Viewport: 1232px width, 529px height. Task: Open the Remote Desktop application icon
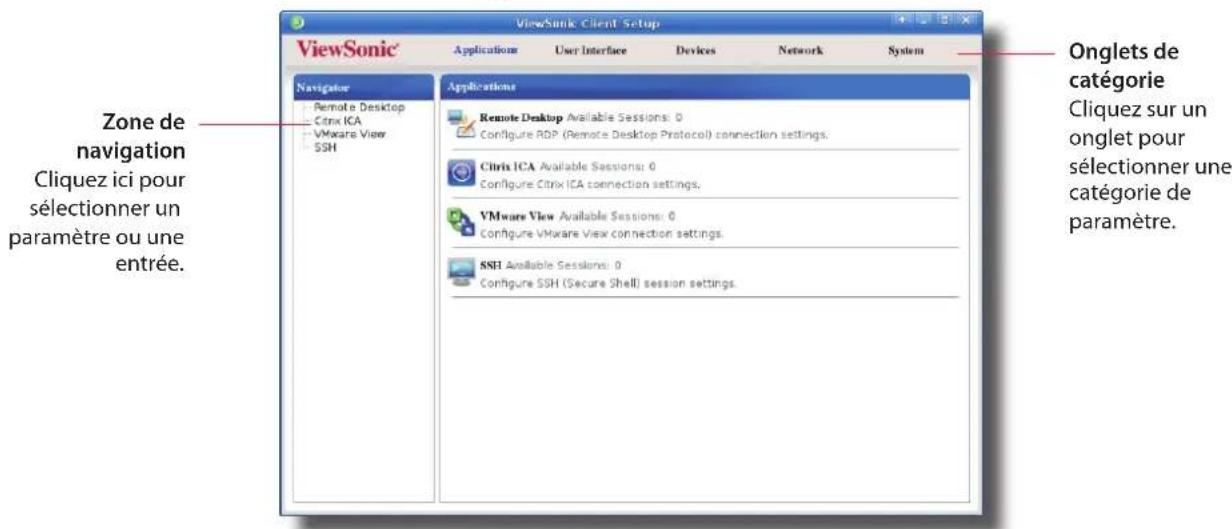pyautogui.click(x=462, y=125)
